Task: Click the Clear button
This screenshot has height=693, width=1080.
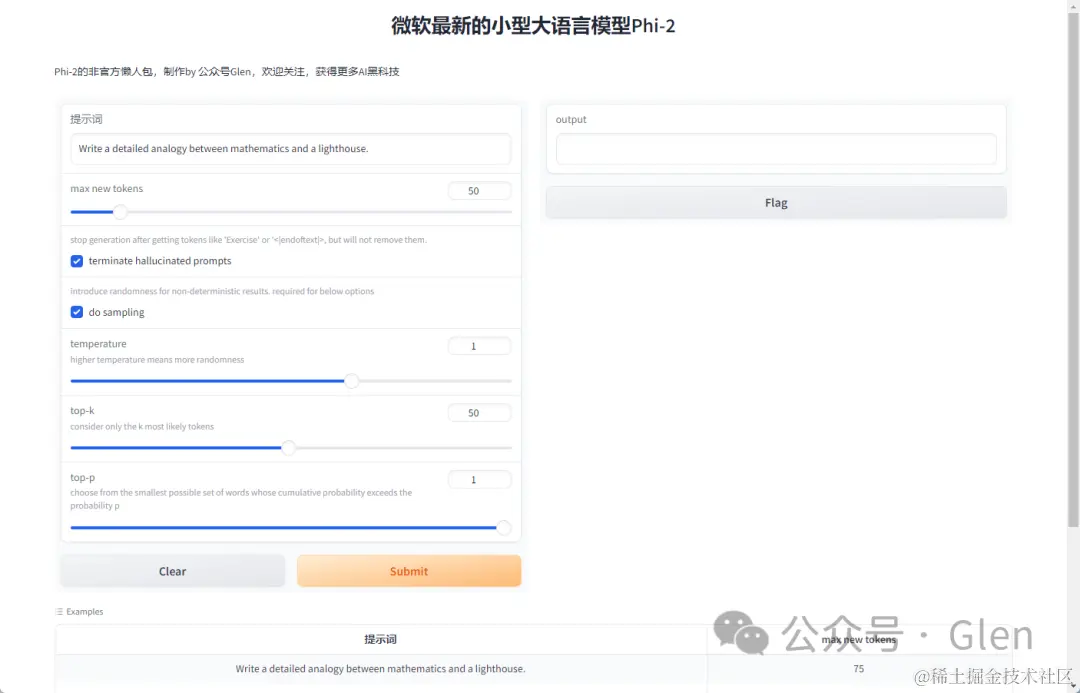Action: coord(172,570)
